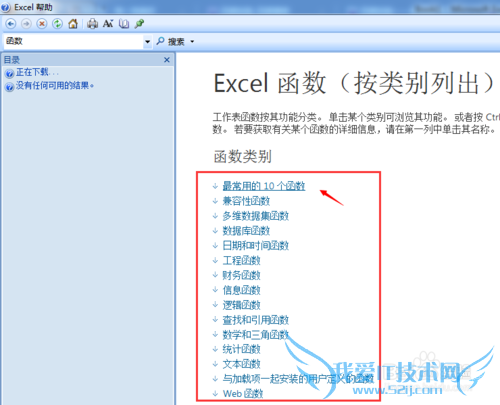Open the 工程函数 link
The image size is (500, 405).
[242, 260]
